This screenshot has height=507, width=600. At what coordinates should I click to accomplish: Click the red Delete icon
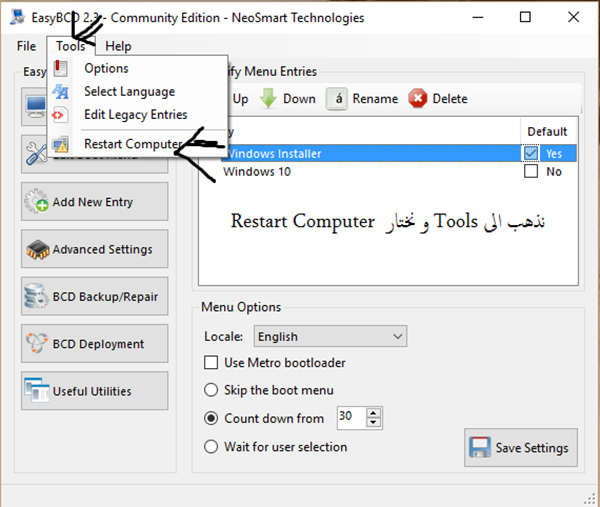418,99
